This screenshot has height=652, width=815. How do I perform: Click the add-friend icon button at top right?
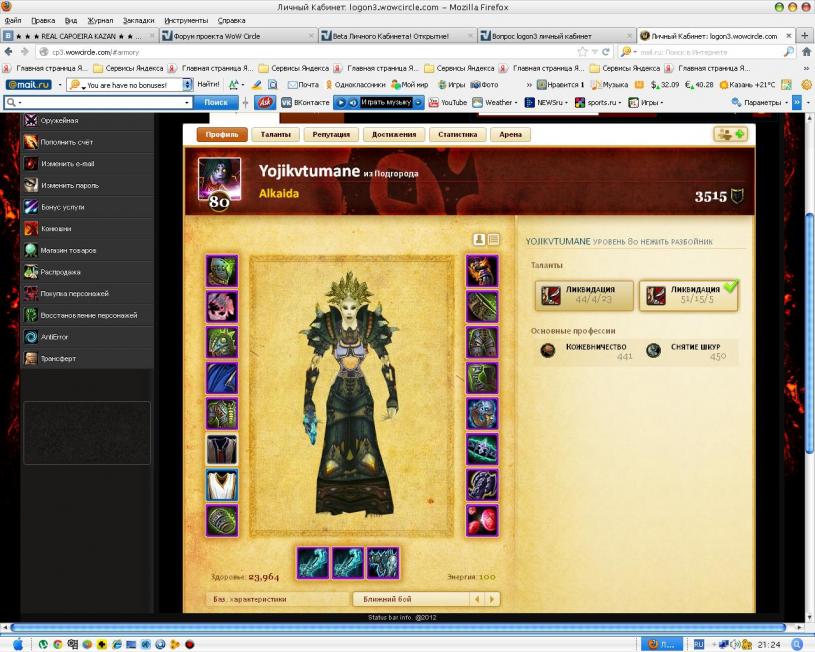pos(730,134)
